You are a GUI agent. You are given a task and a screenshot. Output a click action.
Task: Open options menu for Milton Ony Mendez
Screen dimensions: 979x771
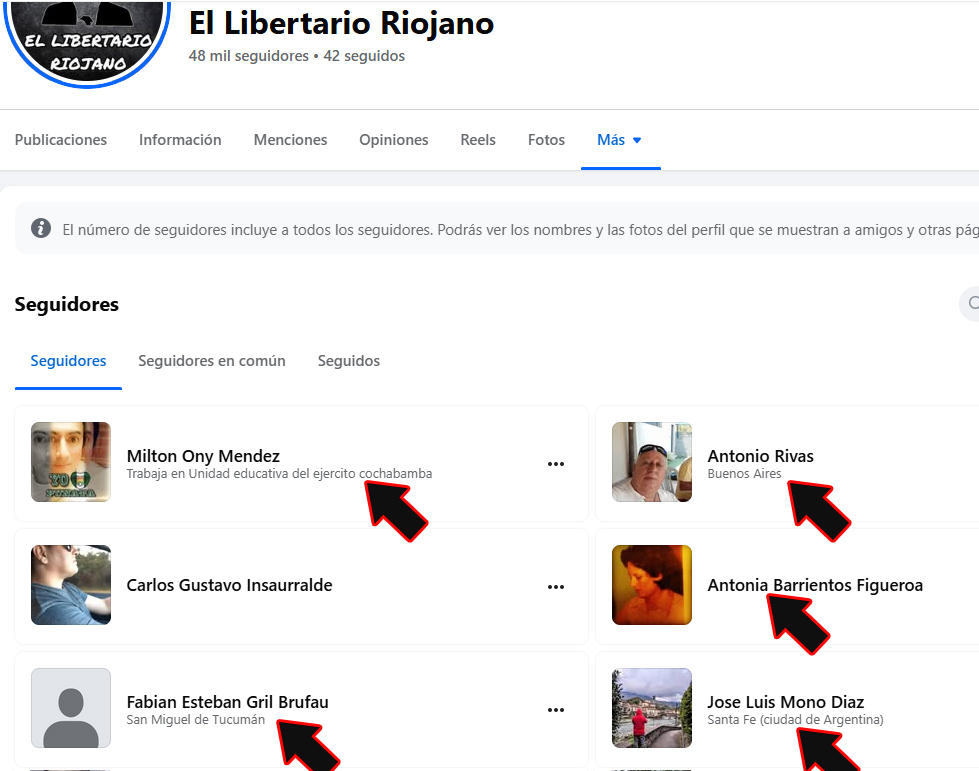pos(556,464)
